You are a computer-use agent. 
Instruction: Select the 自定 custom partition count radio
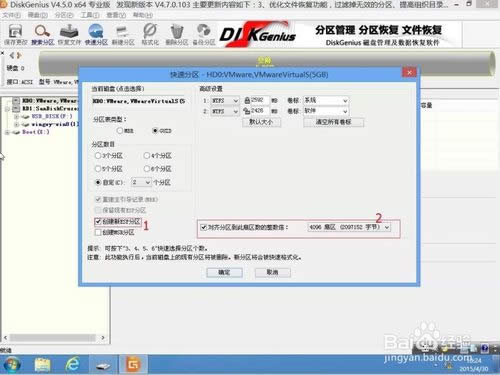pyautogui.click(x=98, y=182)
